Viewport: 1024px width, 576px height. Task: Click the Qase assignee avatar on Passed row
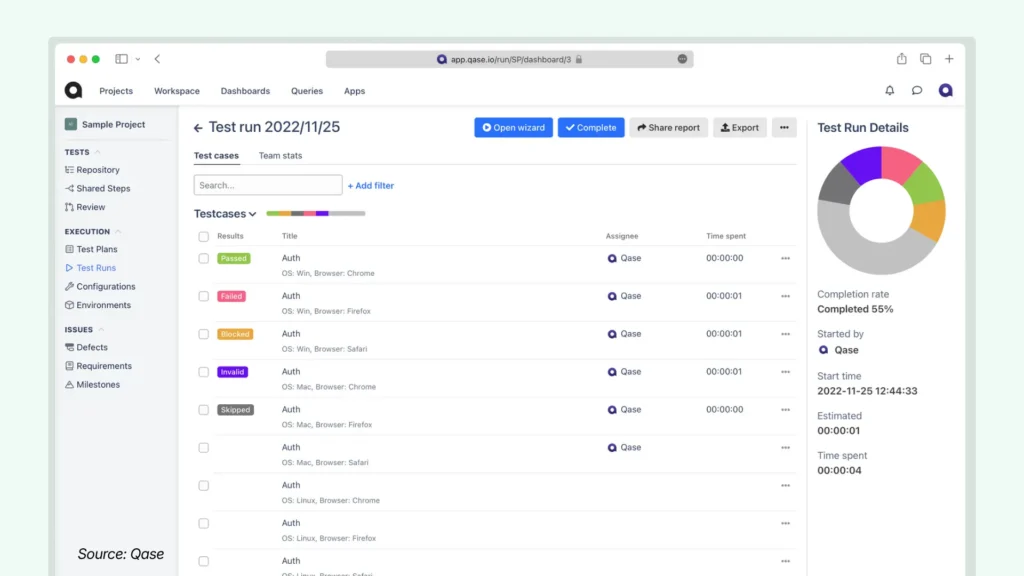coord(612,258)
